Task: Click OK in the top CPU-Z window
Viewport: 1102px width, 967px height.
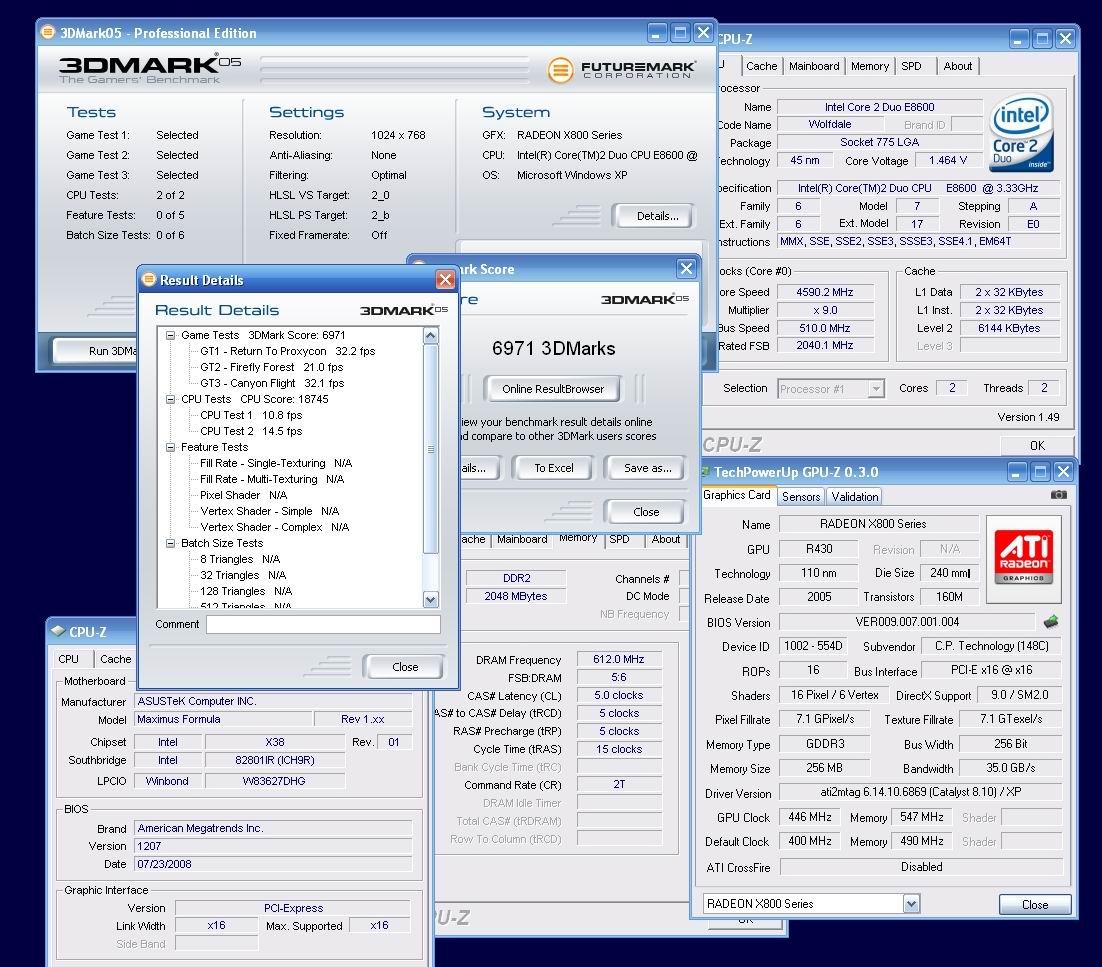Action: click(1037, 446)
